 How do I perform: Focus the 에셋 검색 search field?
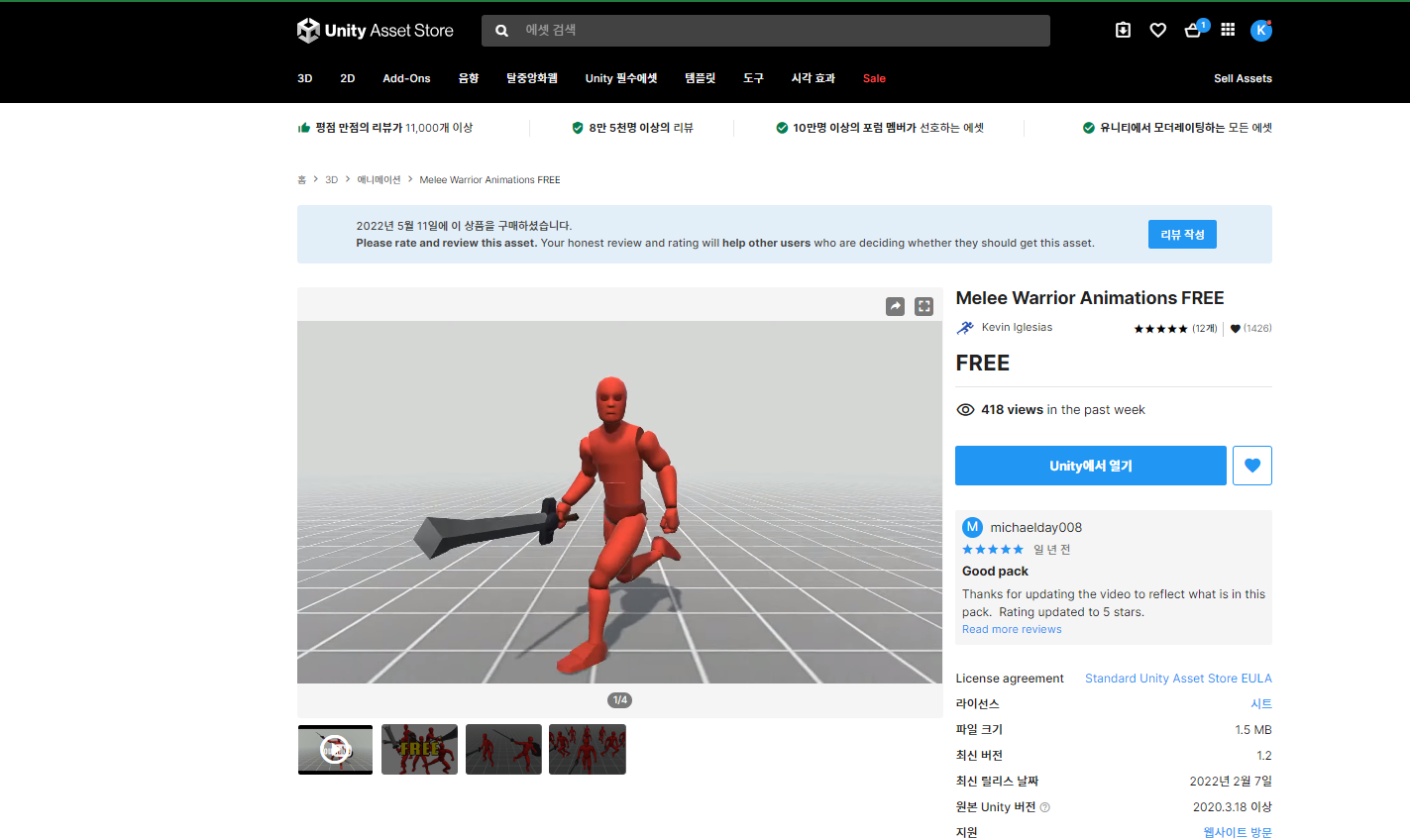(766, 31)
